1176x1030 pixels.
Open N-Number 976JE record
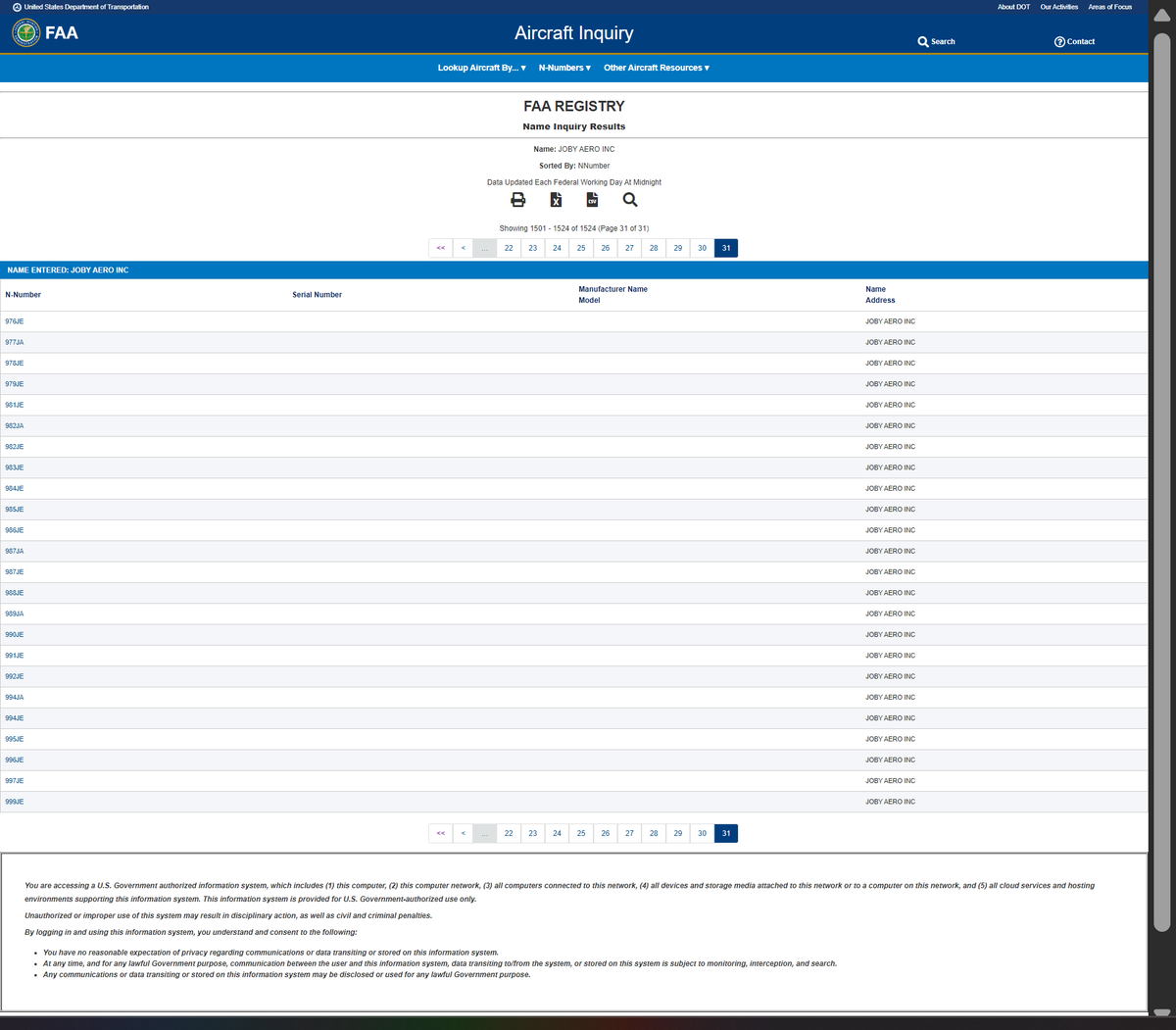tap(14, 321)
